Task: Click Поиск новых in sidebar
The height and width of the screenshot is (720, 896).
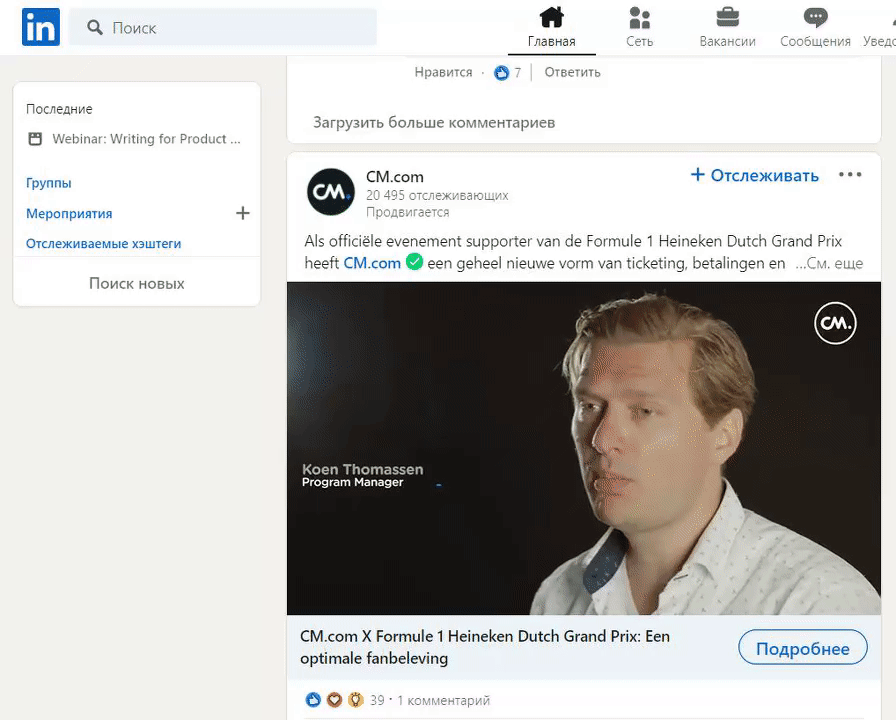Action: [137, 283]
